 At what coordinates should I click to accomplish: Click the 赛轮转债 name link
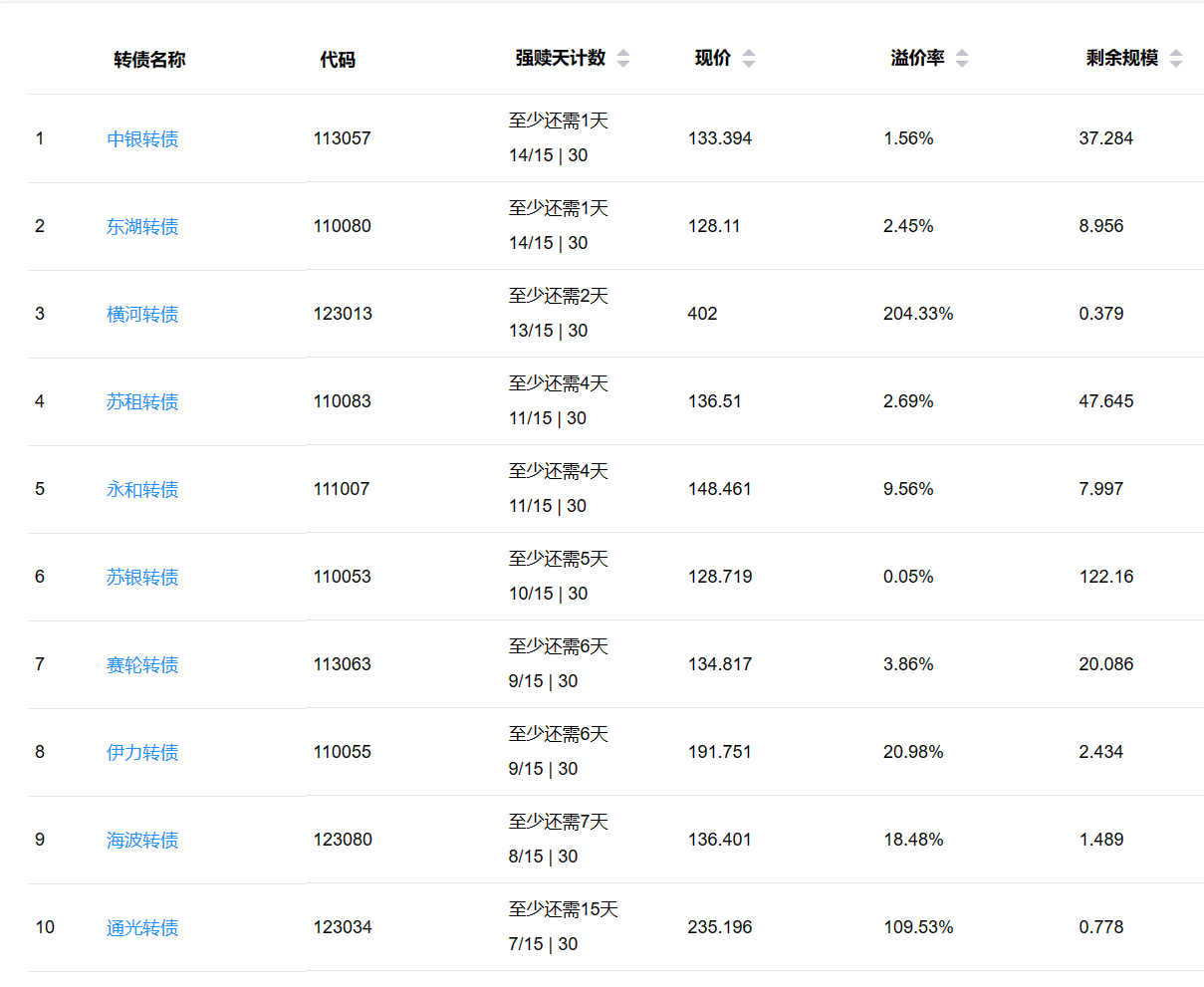tap(142, 665)
